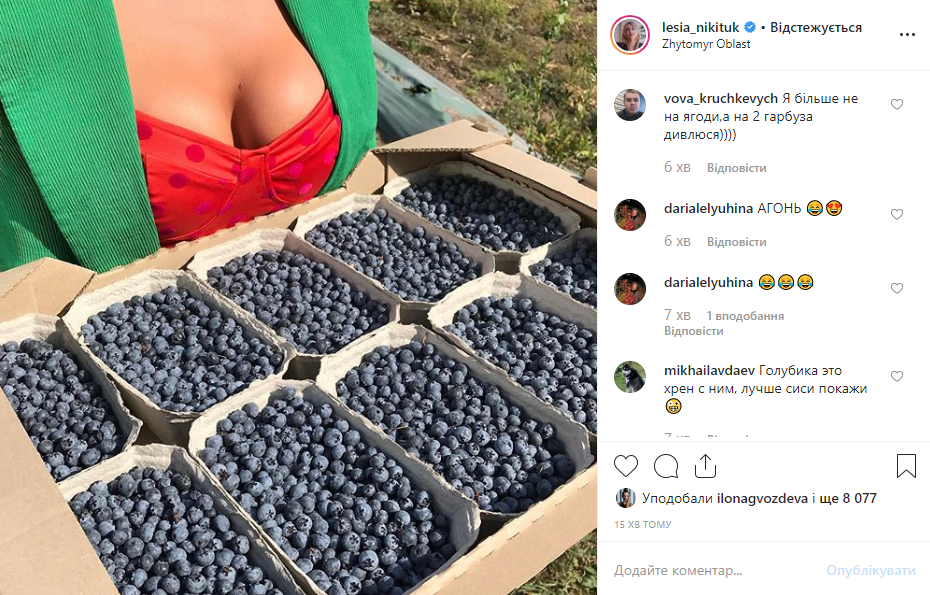Image resolution: width=930 pixels, height=595 pixels.
Task: Open Zhytomyr Oblast location link
Action: coord(706,44)
